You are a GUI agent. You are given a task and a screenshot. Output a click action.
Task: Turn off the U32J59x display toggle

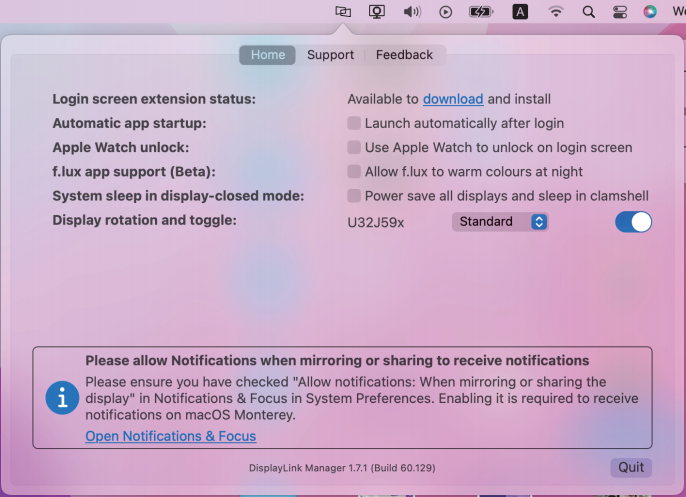click(633, 222)
